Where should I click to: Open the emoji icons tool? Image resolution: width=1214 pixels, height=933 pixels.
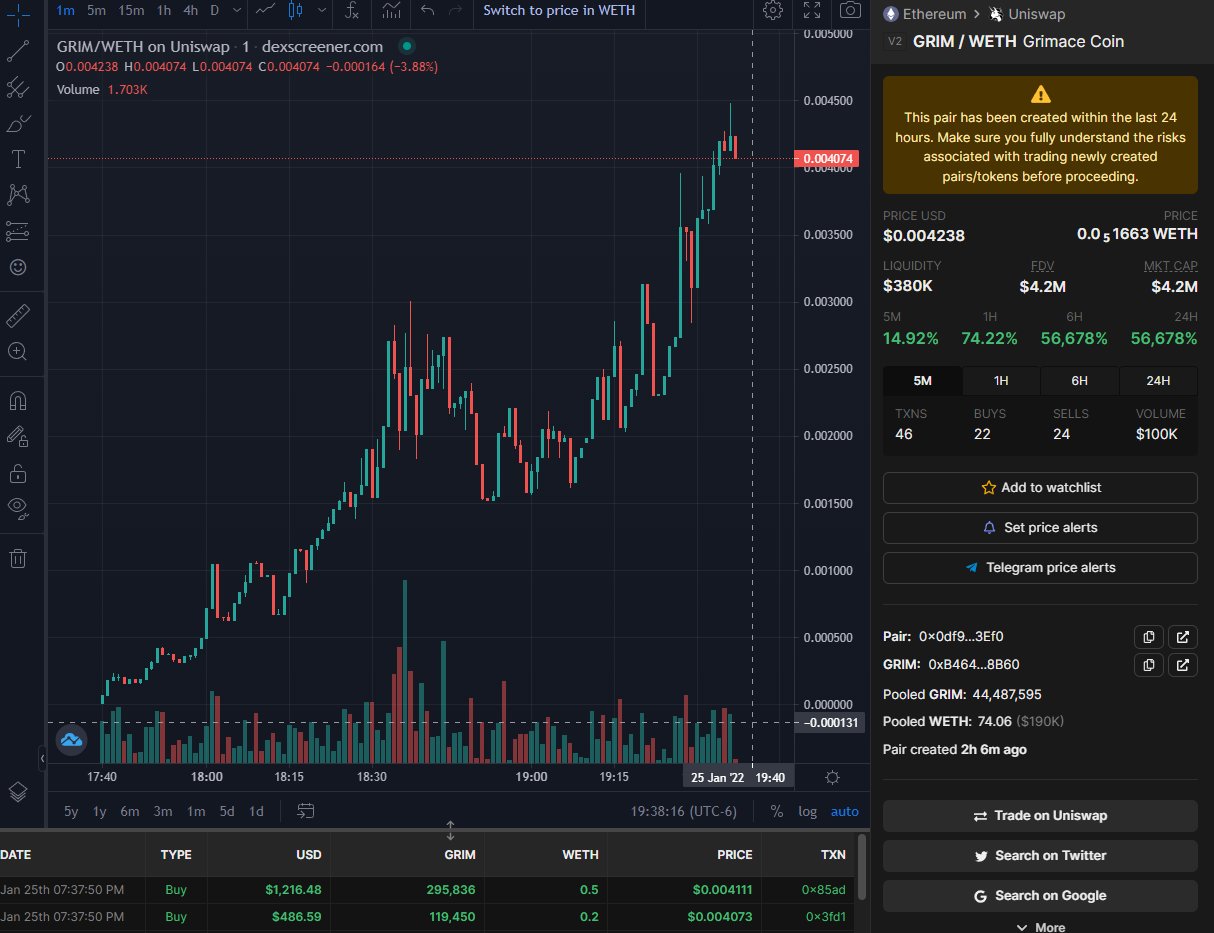pyautogui.click(x=18, y=267)
